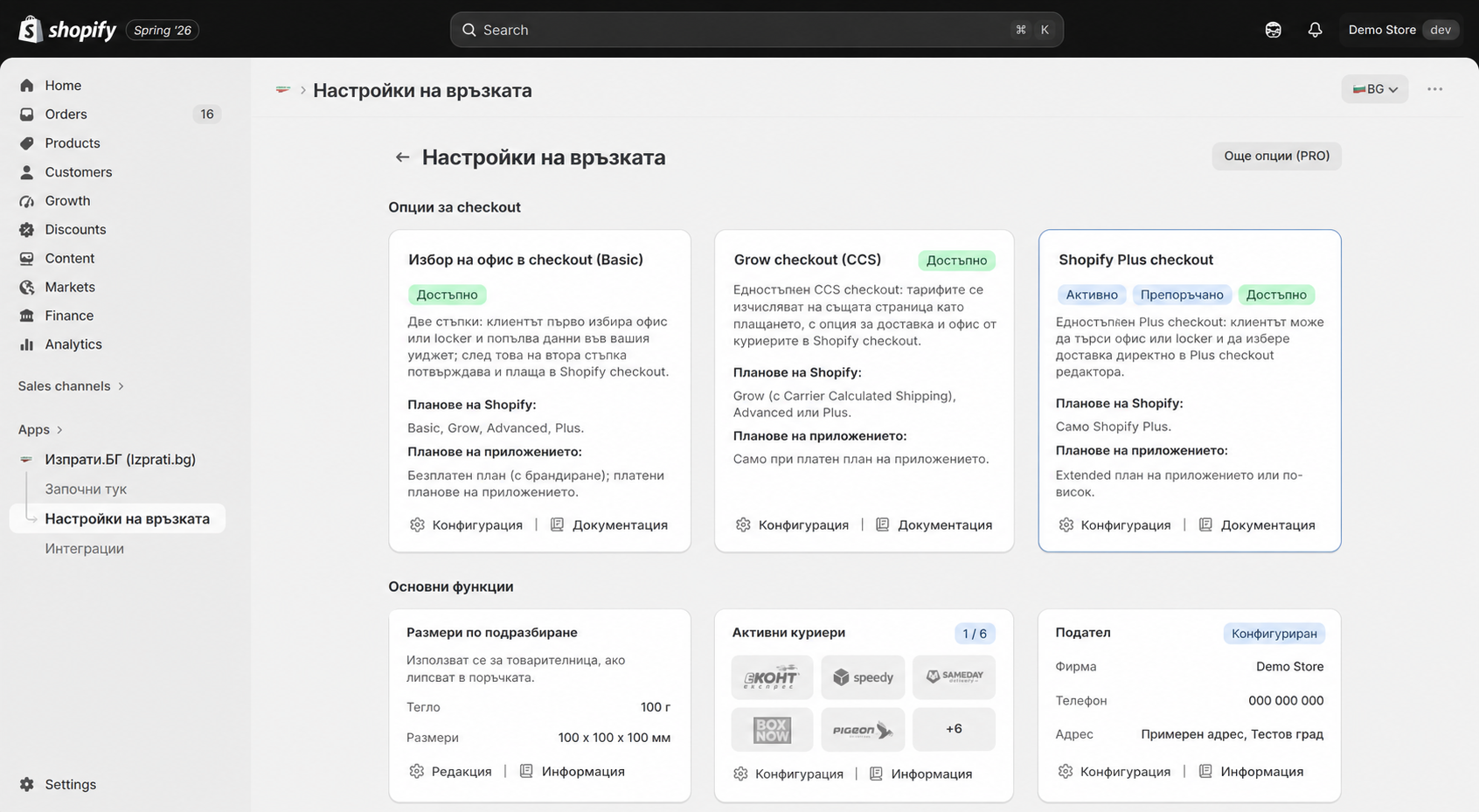The image size is (1479, 812).
Task: Open the notifications bell
Action: (x=1315, y=30)
